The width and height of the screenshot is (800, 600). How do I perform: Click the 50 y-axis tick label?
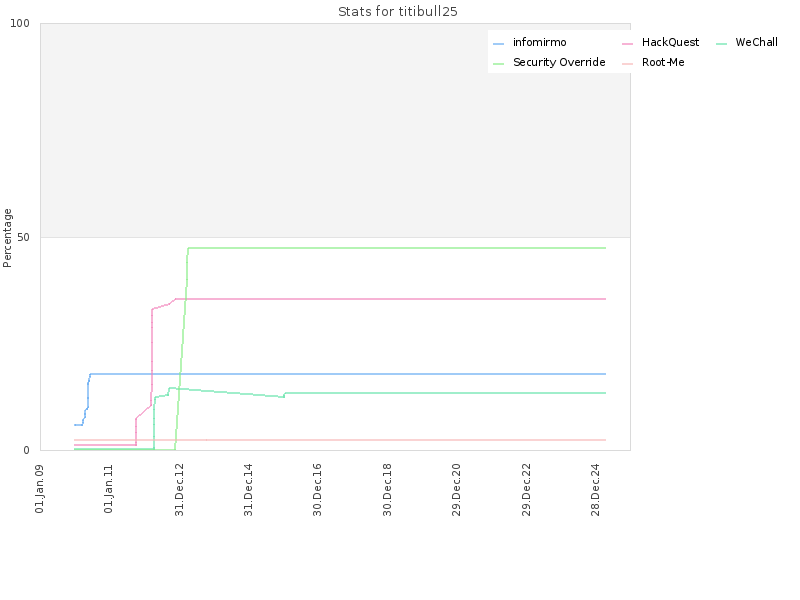23,238
